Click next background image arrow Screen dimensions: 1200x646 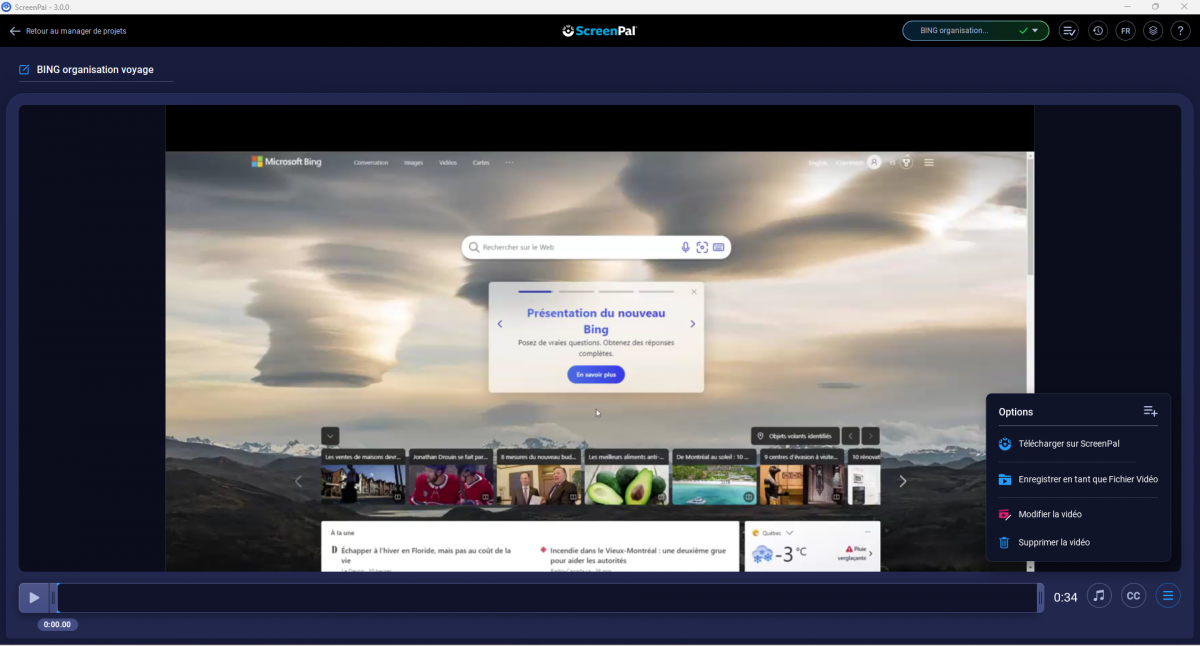(871, 436)
